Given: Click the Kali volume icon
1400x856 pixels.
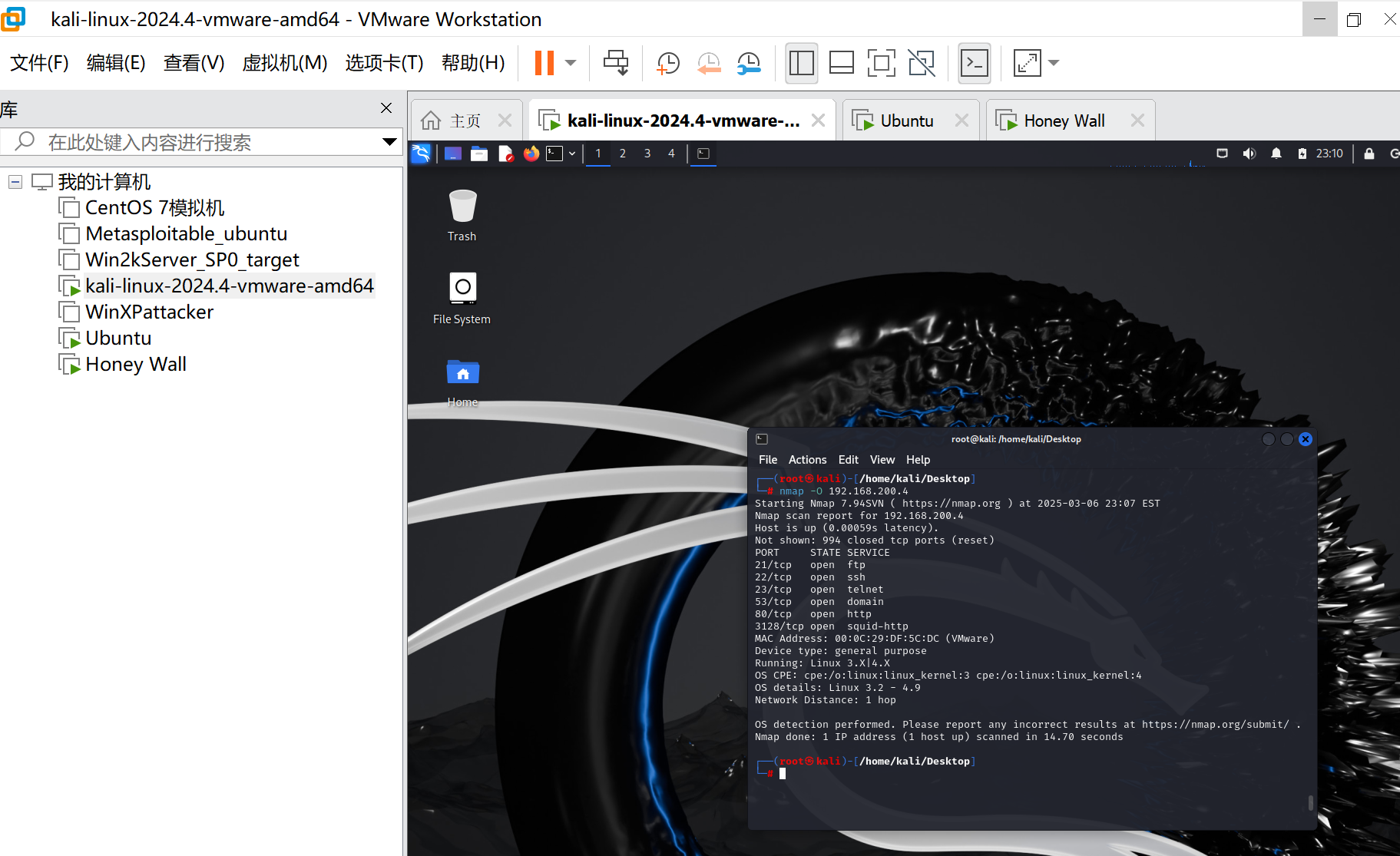Looking at the screenshot, I should (x=1249, y=154).
